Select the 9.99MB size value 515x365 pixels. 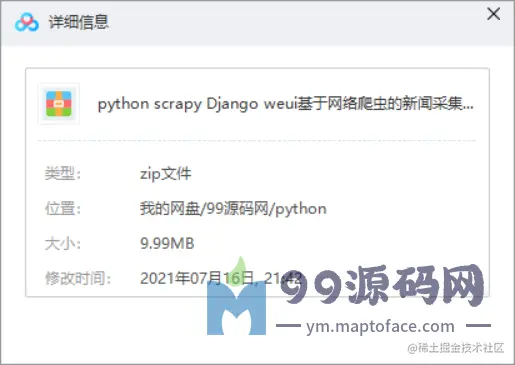[167, 243]
